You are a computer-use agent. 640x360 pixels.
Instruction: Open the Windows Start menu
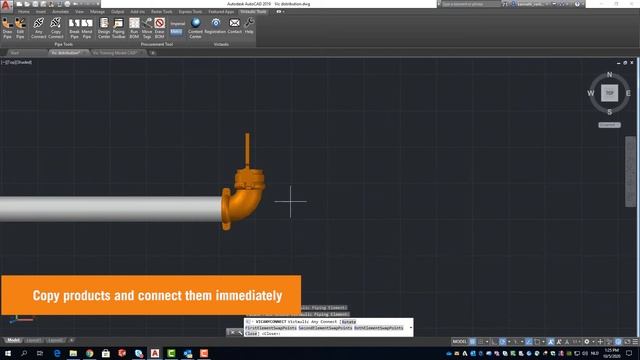click(x=7, y=353)
